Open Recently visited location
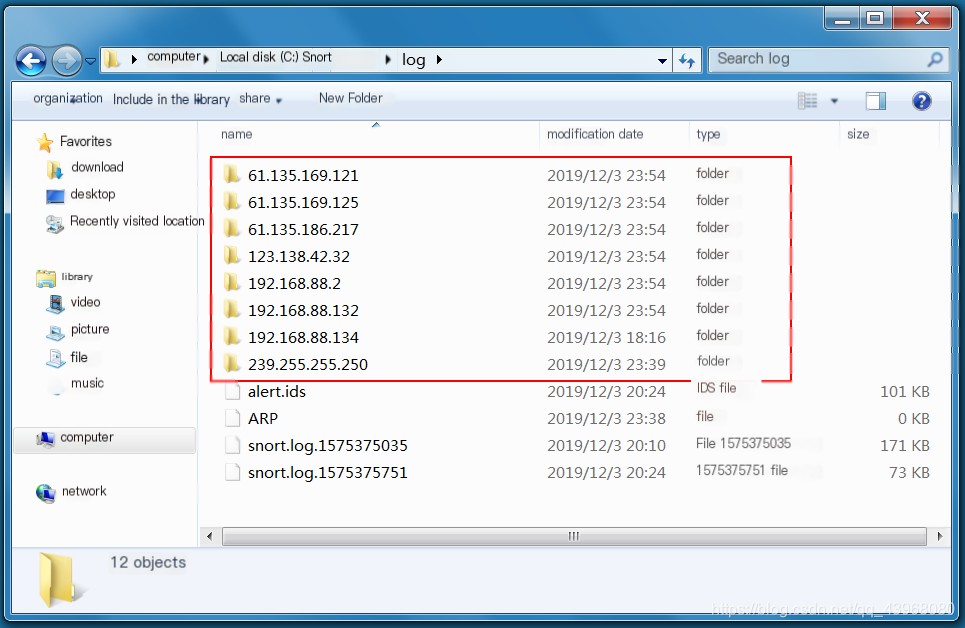 (137, 222)
